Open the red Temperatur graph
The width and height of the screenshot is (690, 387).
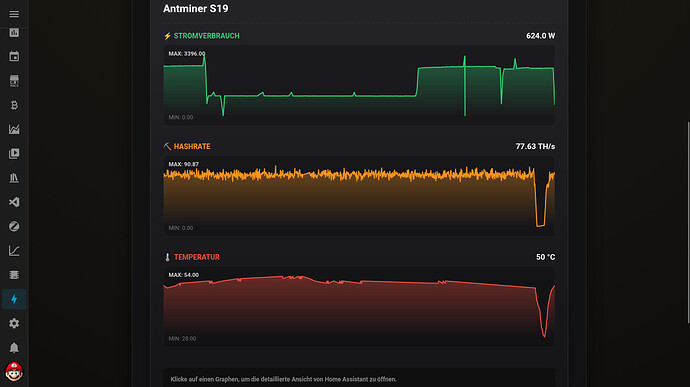pos(359,306)
